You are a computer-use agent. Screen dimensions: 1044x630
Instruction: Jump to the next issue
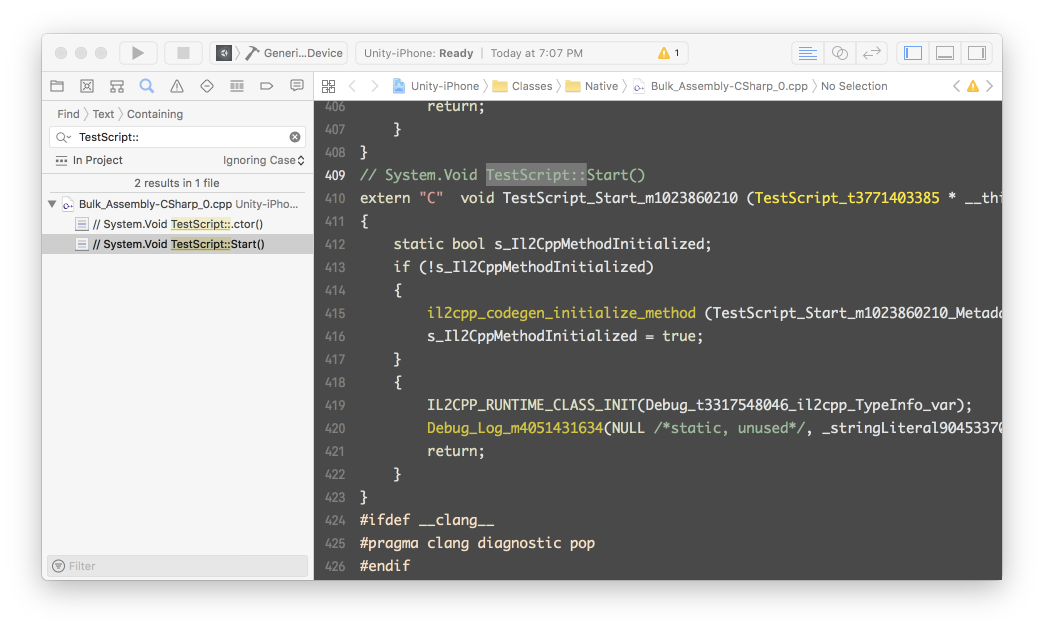pyautogui.click(x=989, y=86)
